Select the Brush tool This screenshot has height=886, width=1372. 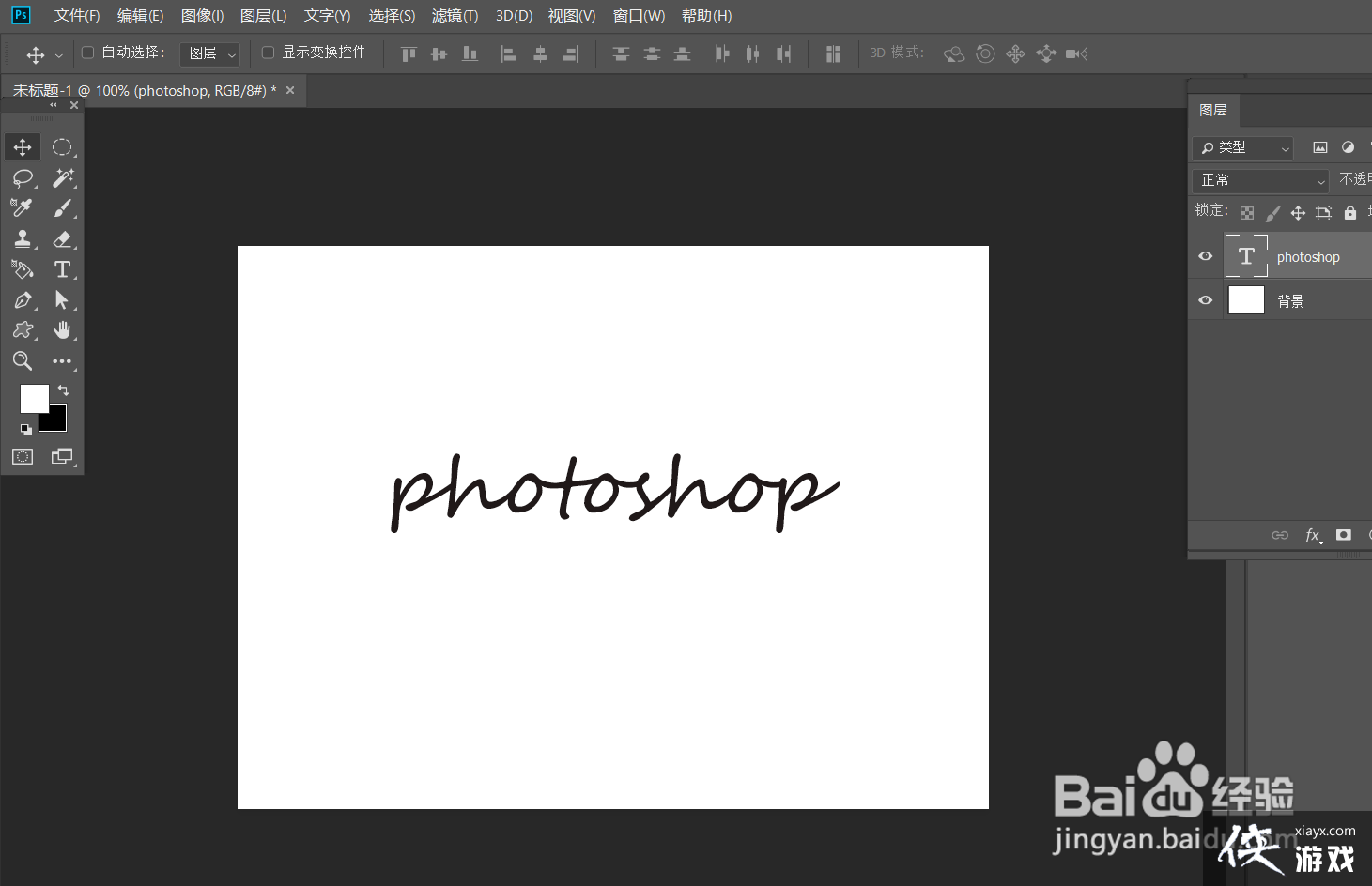pos(63,207)
